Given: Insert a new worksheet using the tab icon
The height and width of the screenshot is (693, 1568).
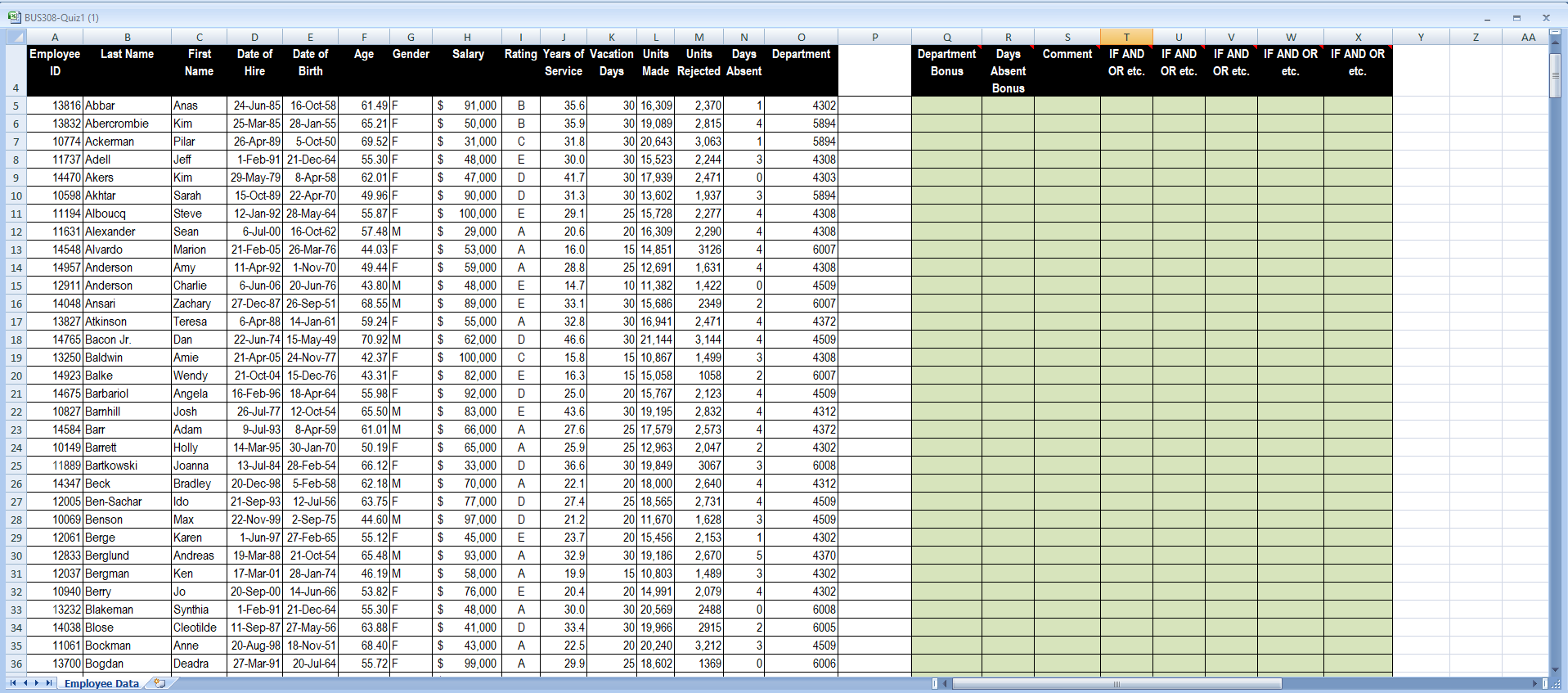Looking at the screenshot, I should 159,683.
